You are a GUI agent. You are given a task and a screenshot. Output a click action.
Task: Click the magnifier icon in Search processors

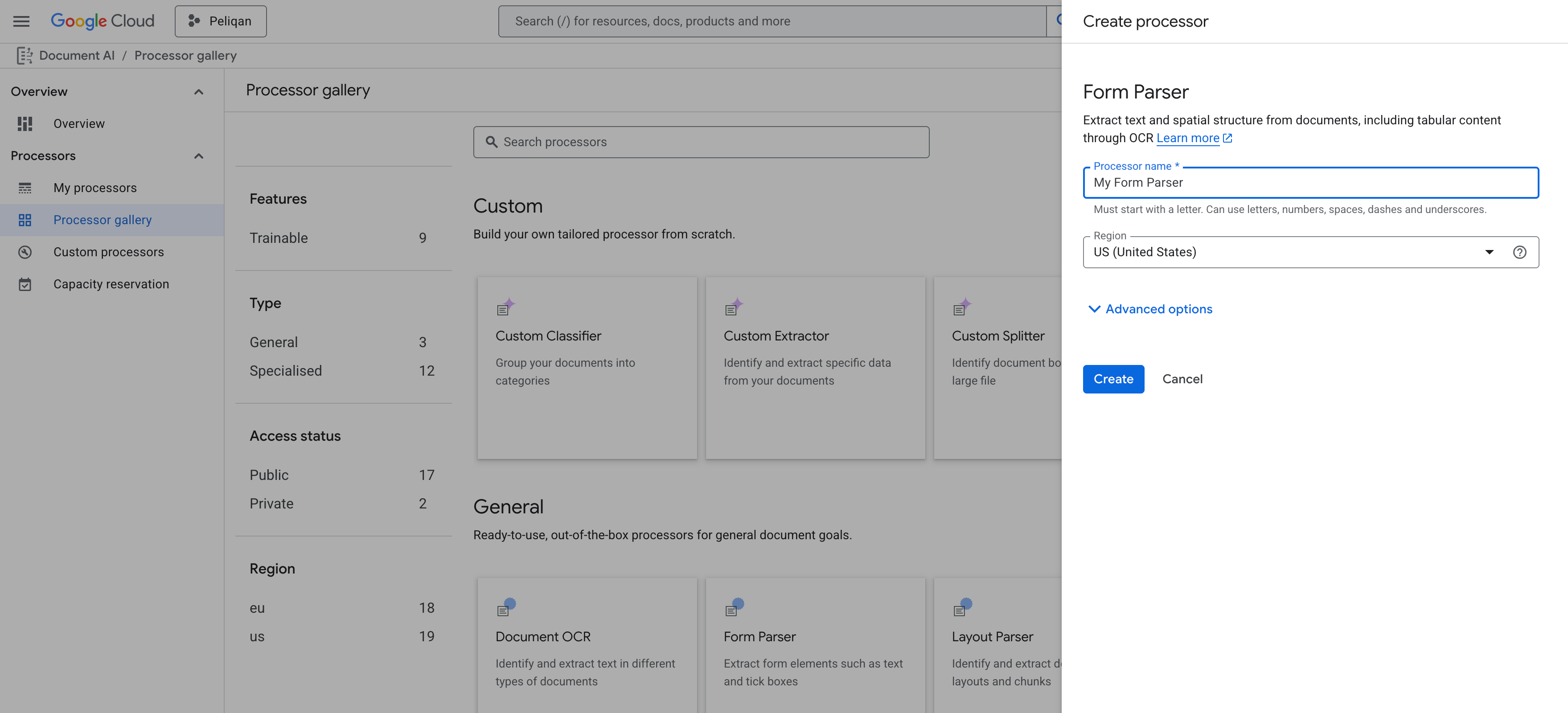point(491,142)
